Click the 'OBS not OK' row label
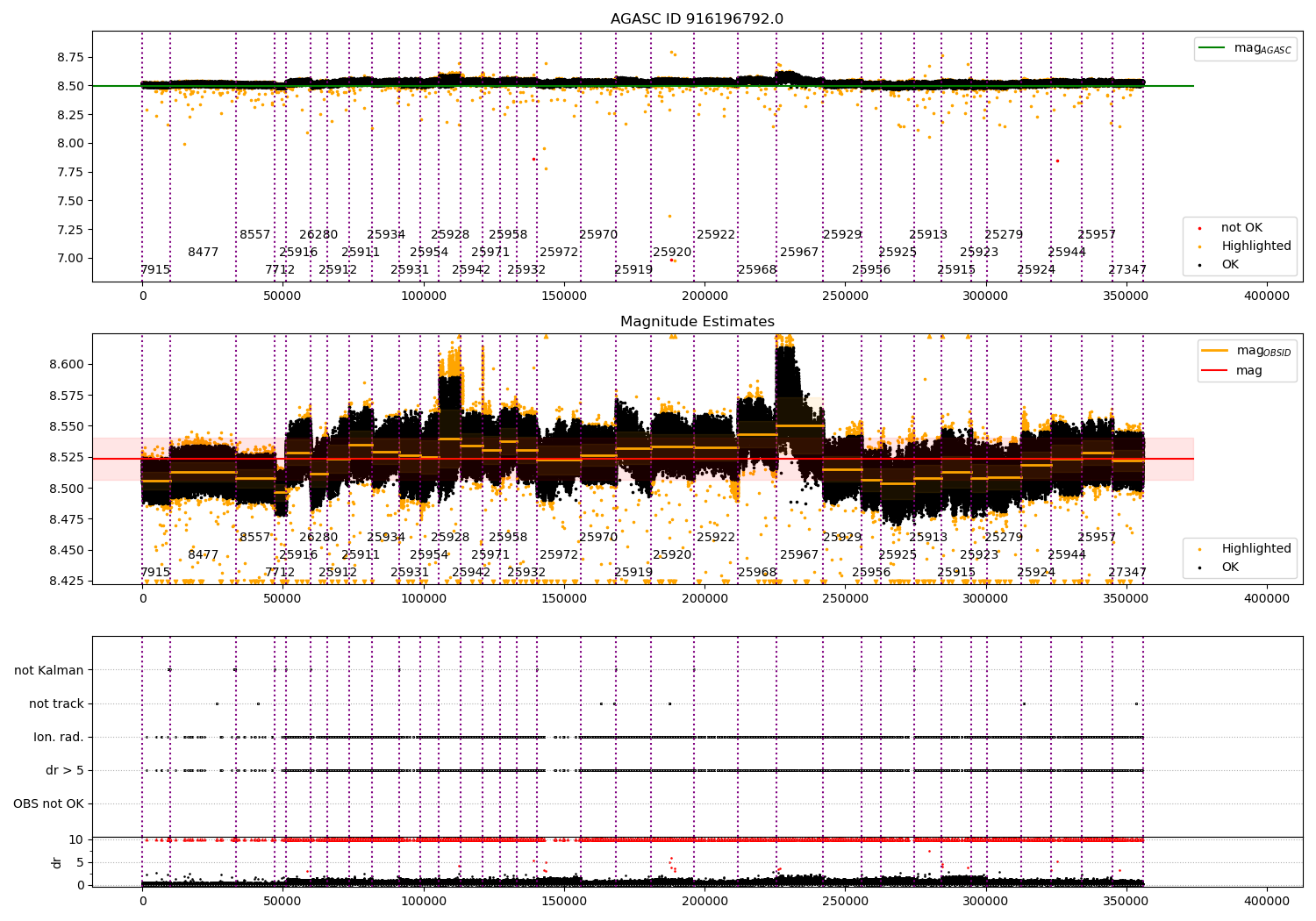The image size is (1316, 921). point(48,803)
